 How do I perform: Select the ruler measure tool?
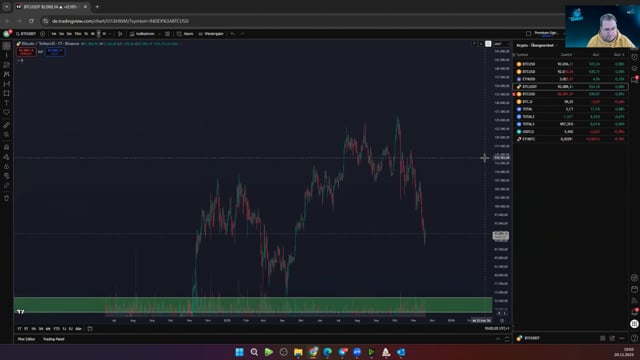point(7,125)
